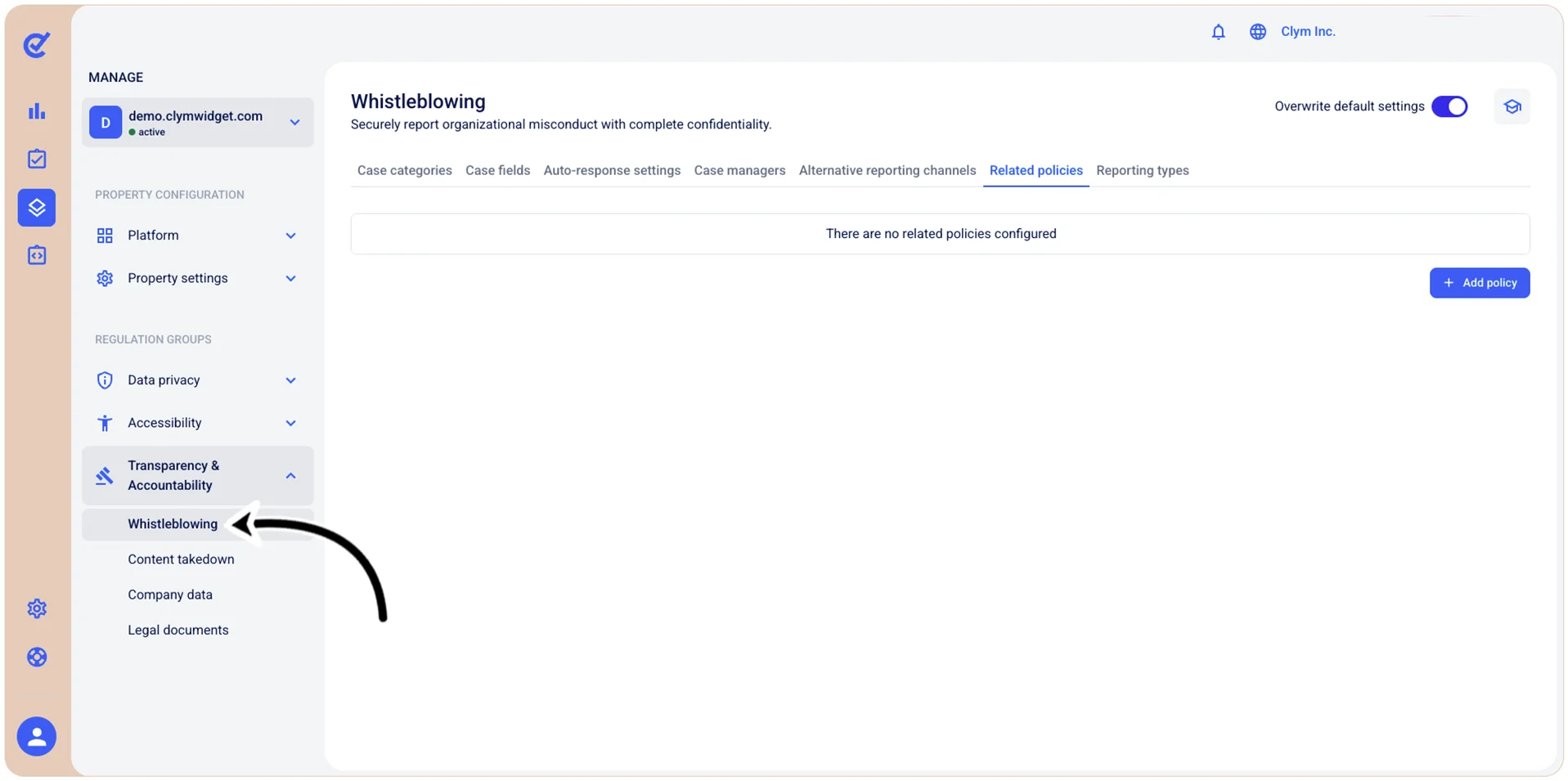This screenshot has width=1568, height=781.
Task: Click 'There are no related policies configured' text
Action: click(x=941, y=234)
